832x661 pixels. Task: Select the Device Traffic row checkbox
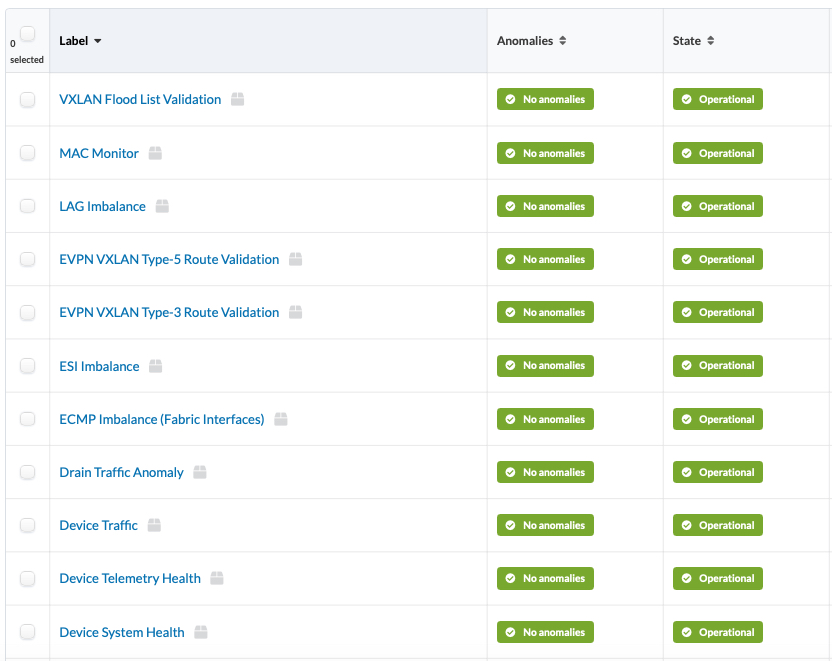click(28, 525)
